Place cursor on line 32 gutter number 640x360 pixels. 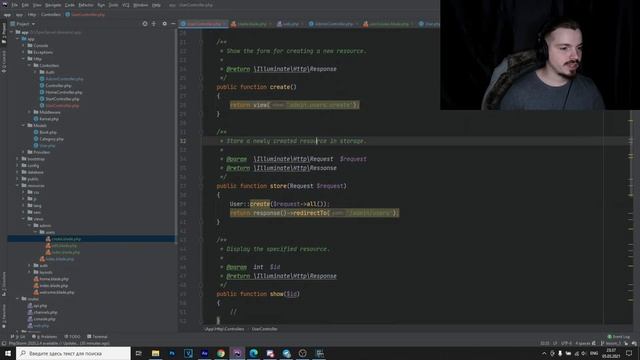(182, 141)
